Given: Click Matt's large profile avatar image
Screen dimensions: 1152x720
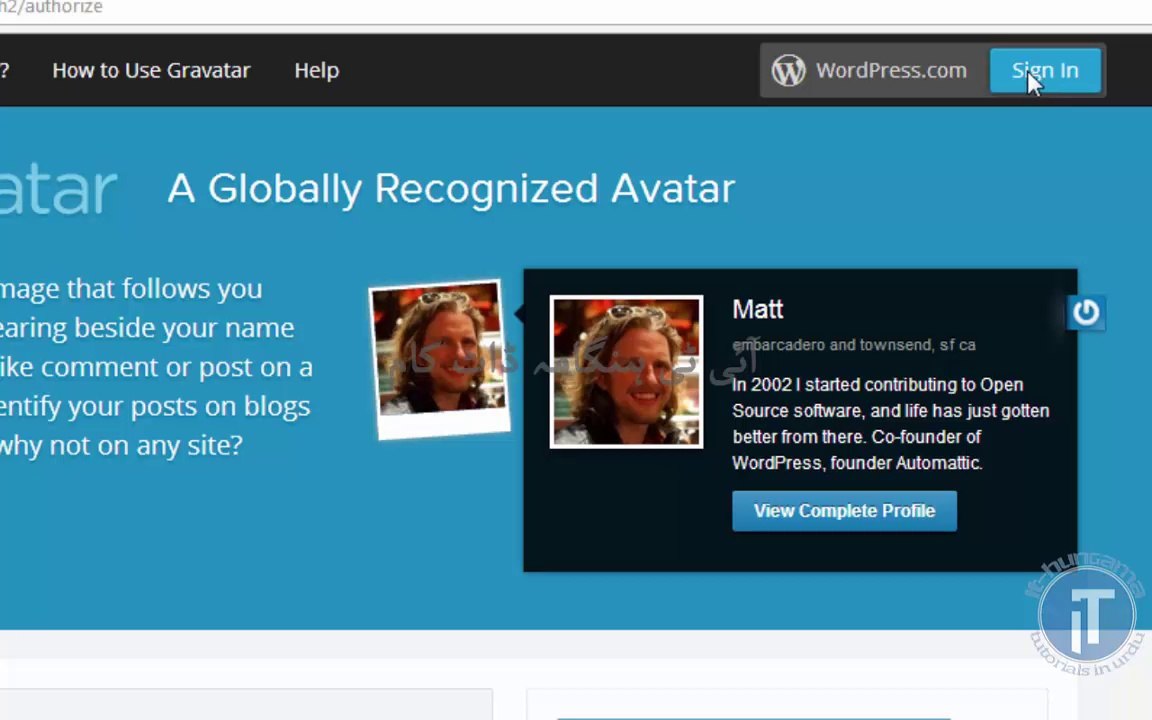Looking at the screenshot, I should [626, 372].
